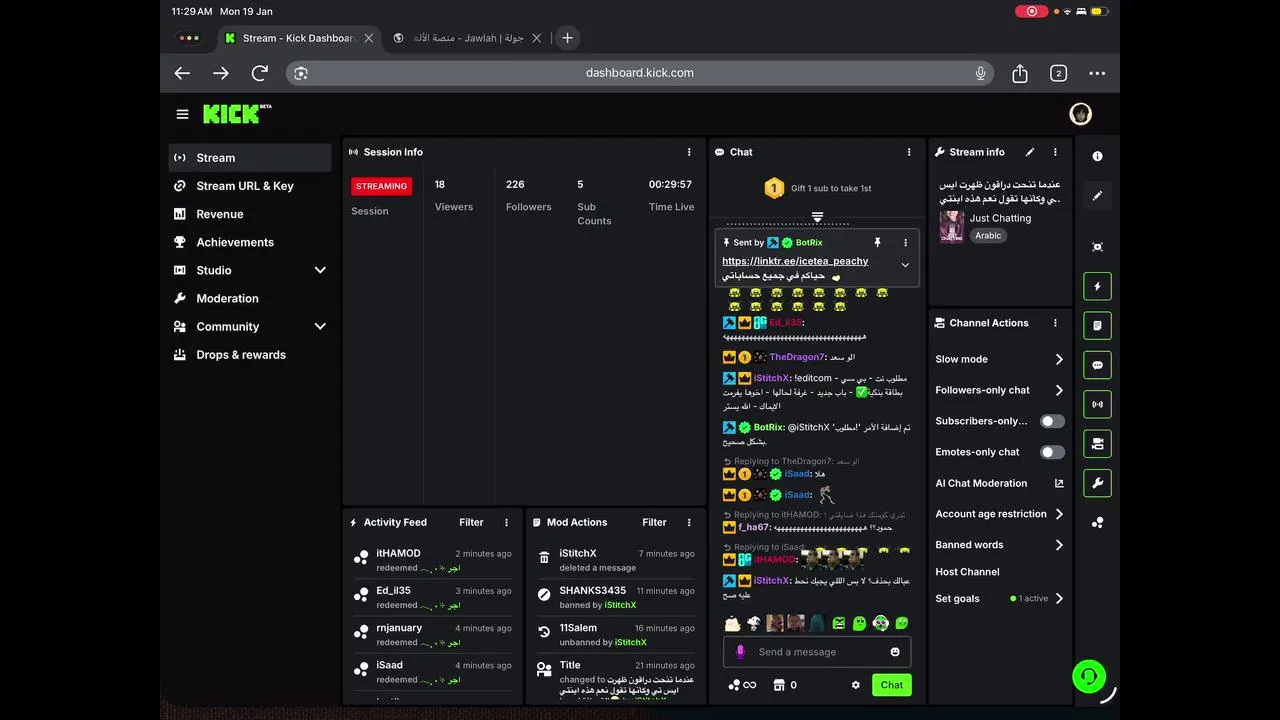Open a new browser tab with plus
The height and width of the screenshot is (720, 1280).
567,38
